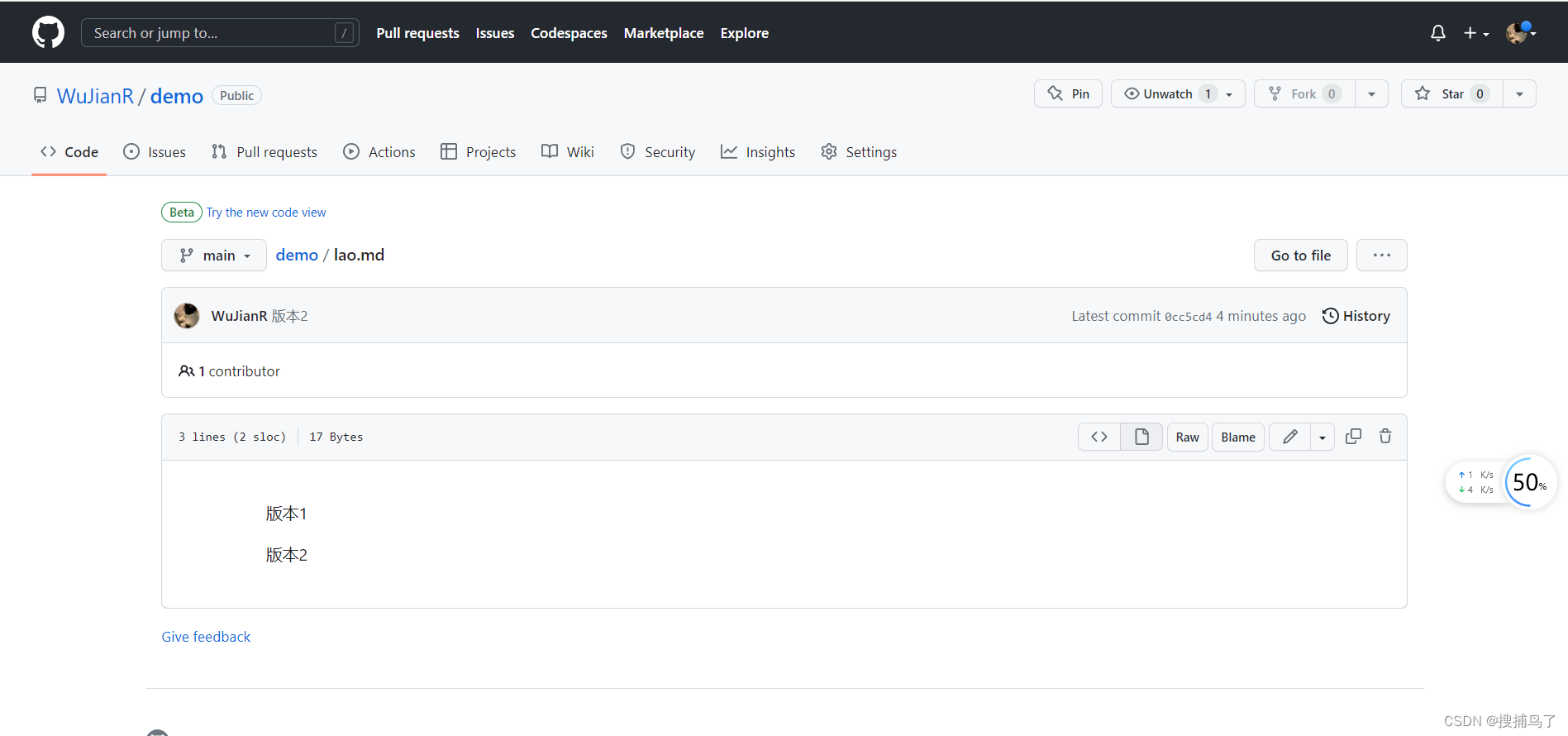
Task: Click Go to file button
Action: (1301, 256)
